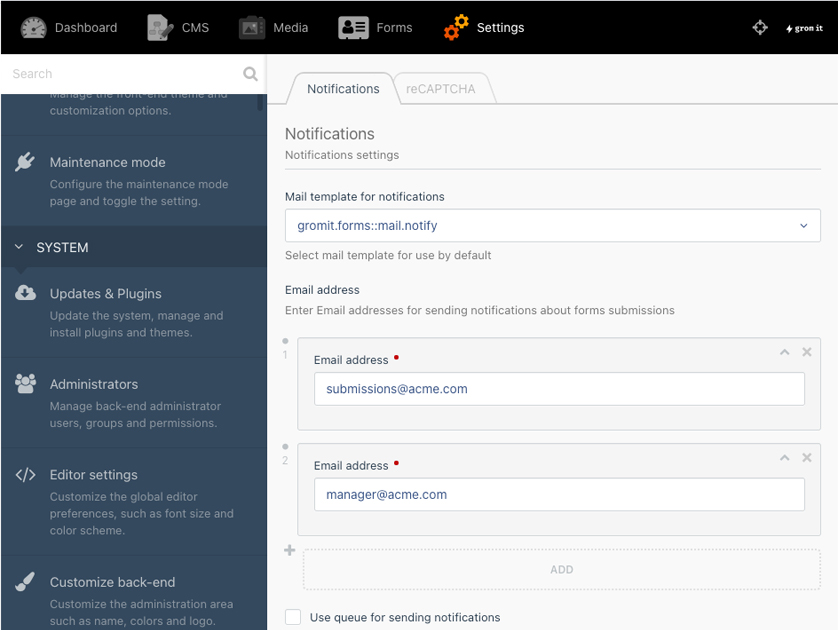Open Customize back-end settings

(x=134, y=593)
